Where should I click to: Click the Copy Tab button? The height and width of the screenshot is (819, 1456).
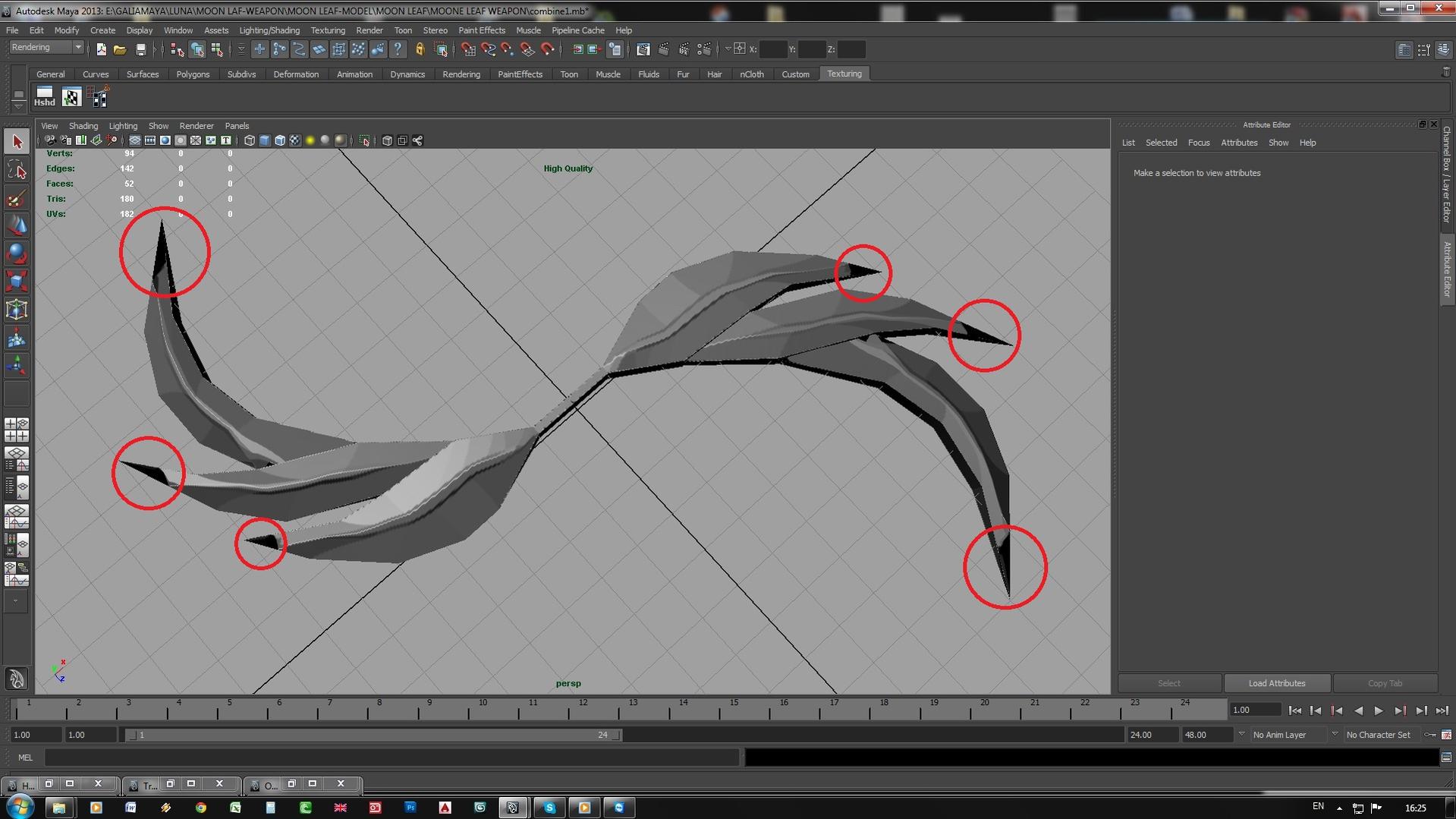point(1385,682)
